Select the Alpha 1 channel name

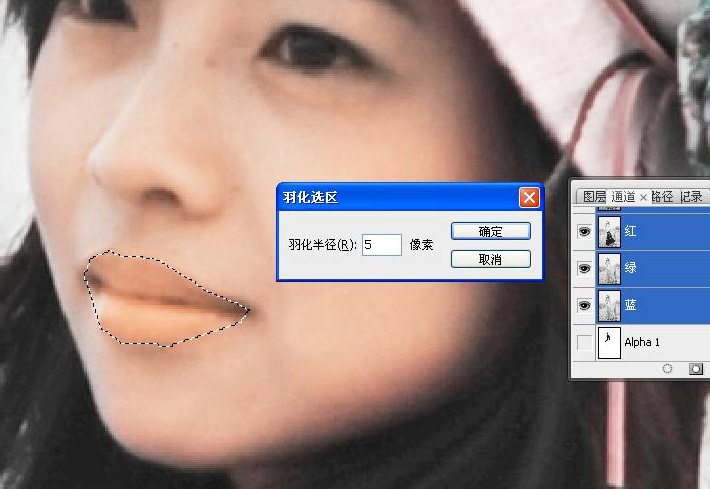[642, 342]
